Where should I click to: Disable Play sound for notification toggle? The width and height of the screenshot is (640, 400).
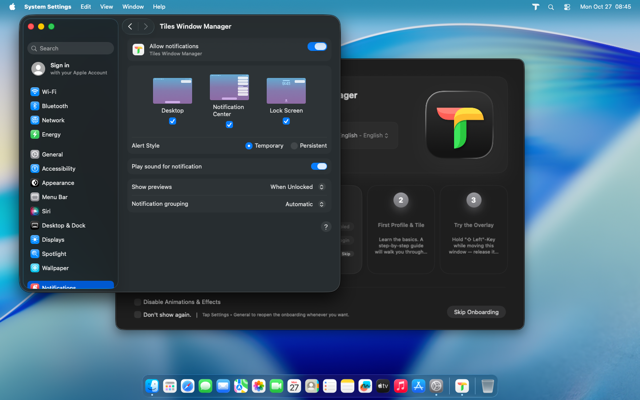pyautogui.click(x=318, y=167)
